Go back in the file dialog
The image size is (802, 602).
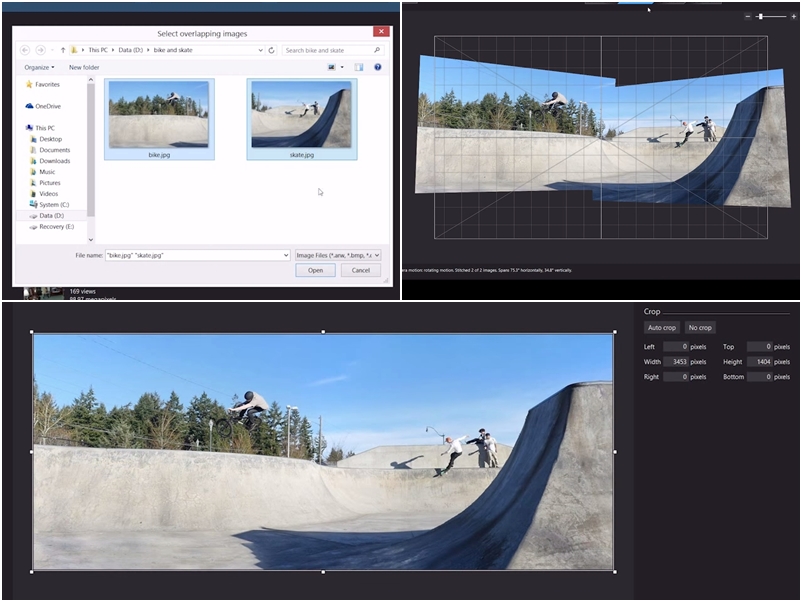coord(25,50)
